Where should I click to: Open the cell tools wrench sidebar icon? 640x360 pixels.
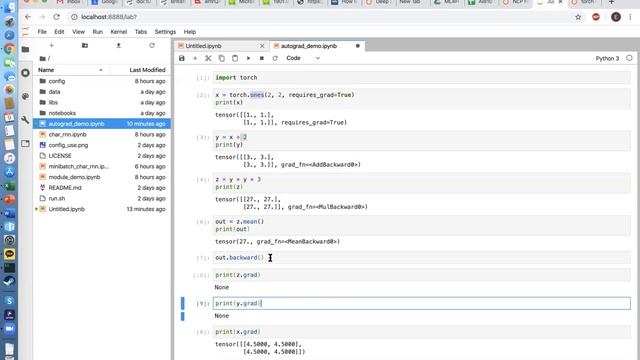tap(25, 120)
